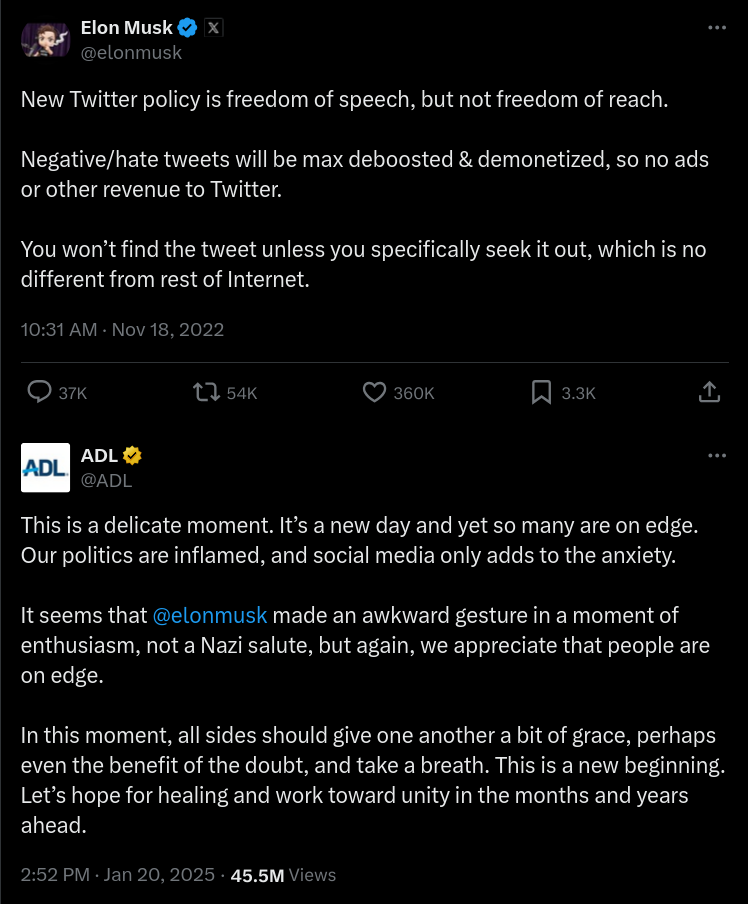Click Elon Musk's profile avatar
This screenshot has width=748, height=904.
coord(45,40)
